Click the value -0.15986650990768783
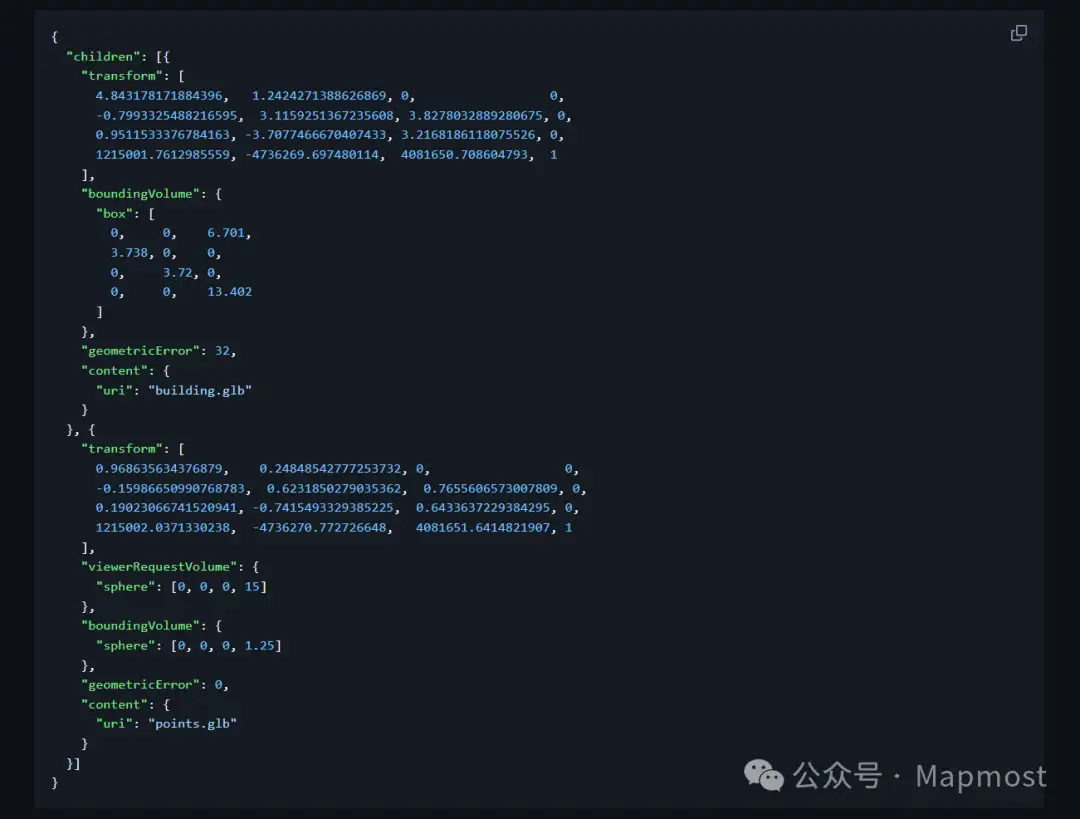The width and height of the screenshot is (1080, 819). (x=169, y=489)
